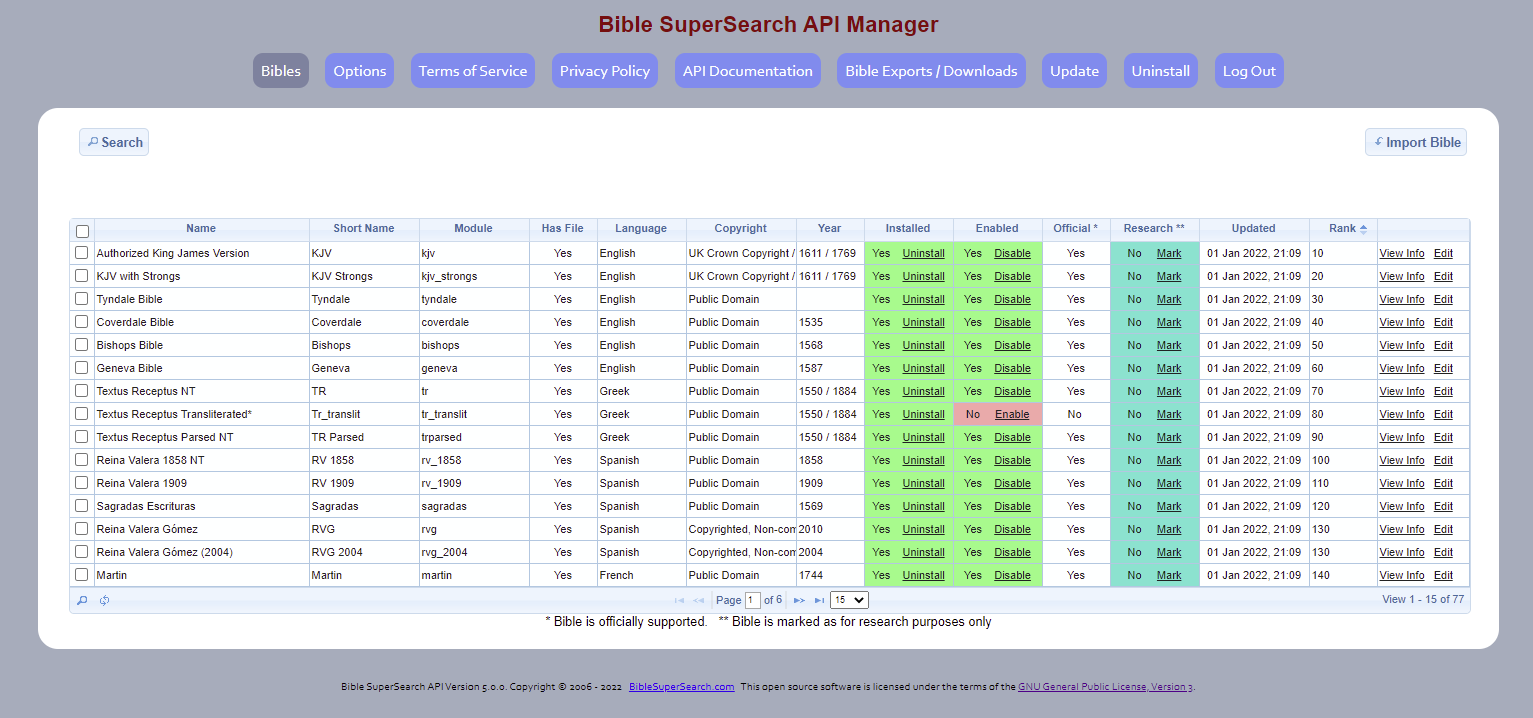
Task: Select the Coverdale Bible row checkbox
Action: pos(82,322)
